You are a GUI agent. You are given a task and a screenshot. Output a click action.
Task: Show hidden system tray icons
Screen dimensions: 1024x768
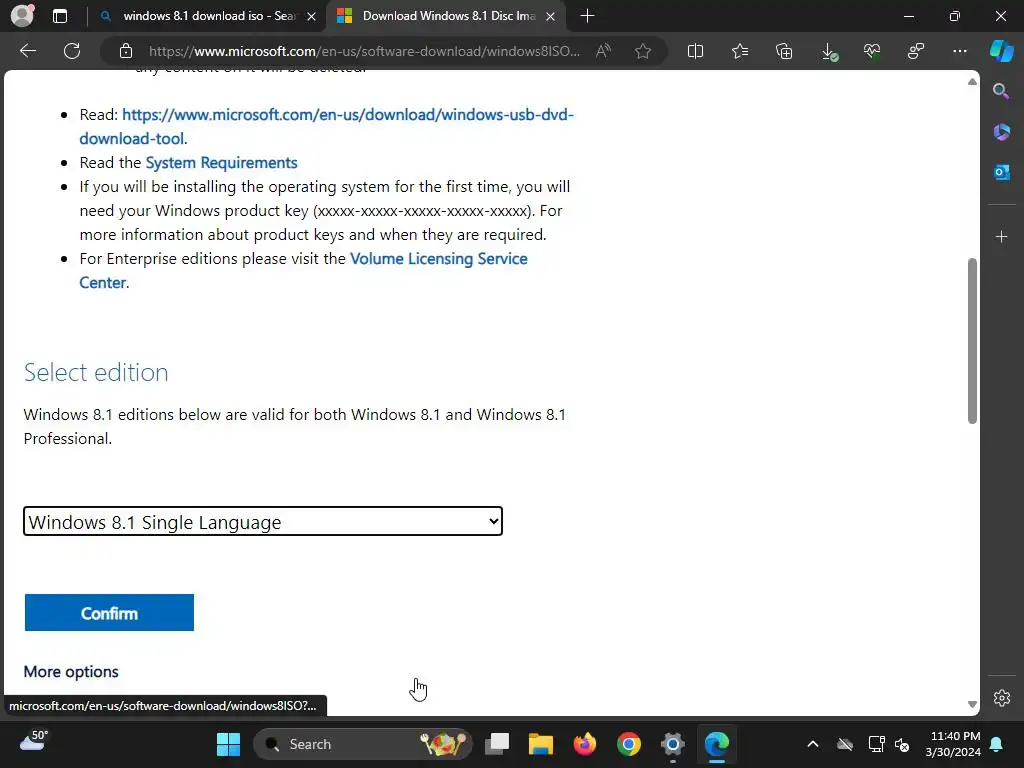point(812,744)
